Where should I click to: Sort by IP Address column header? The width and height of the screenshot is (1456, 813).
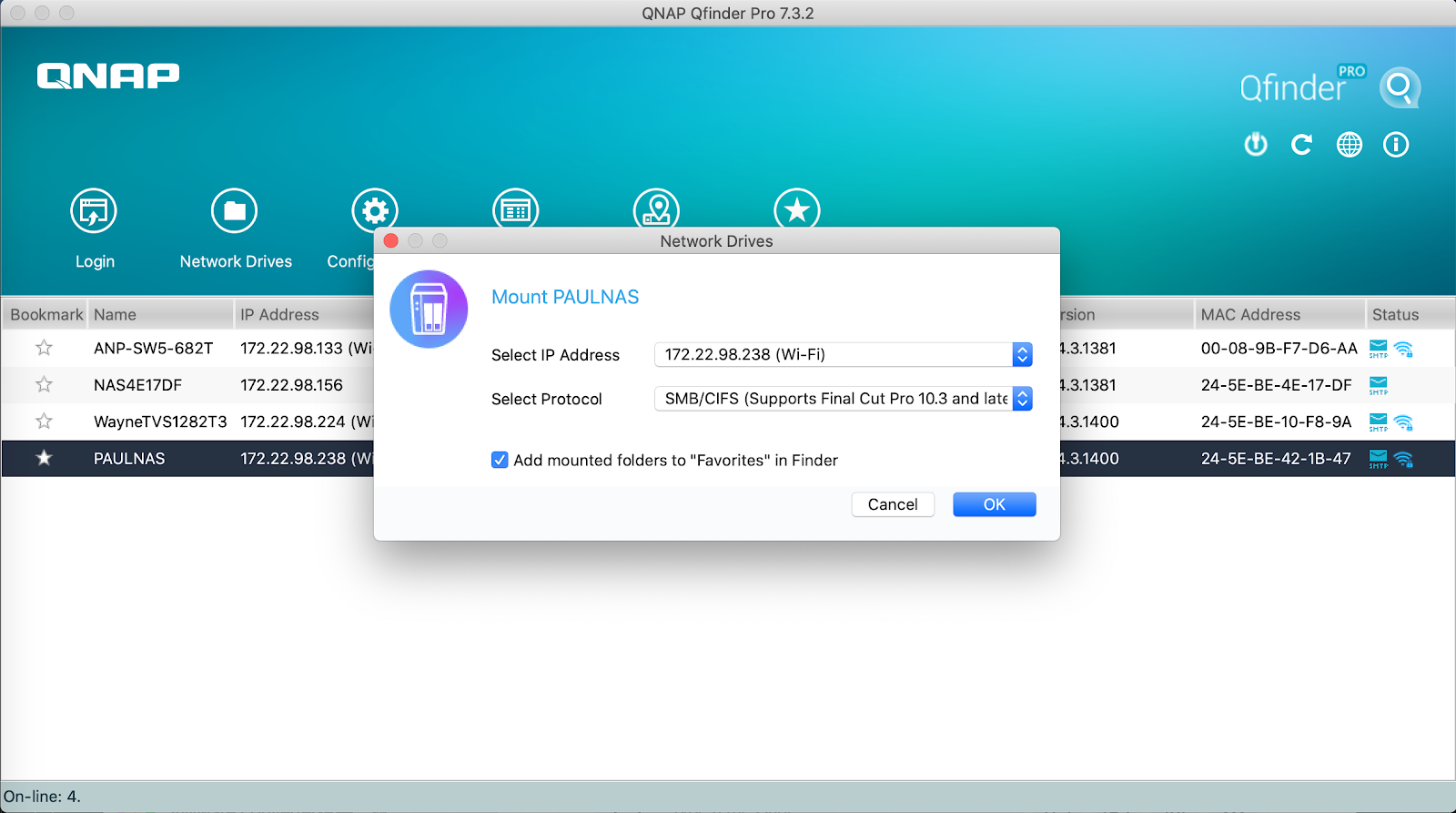[304, 314]
